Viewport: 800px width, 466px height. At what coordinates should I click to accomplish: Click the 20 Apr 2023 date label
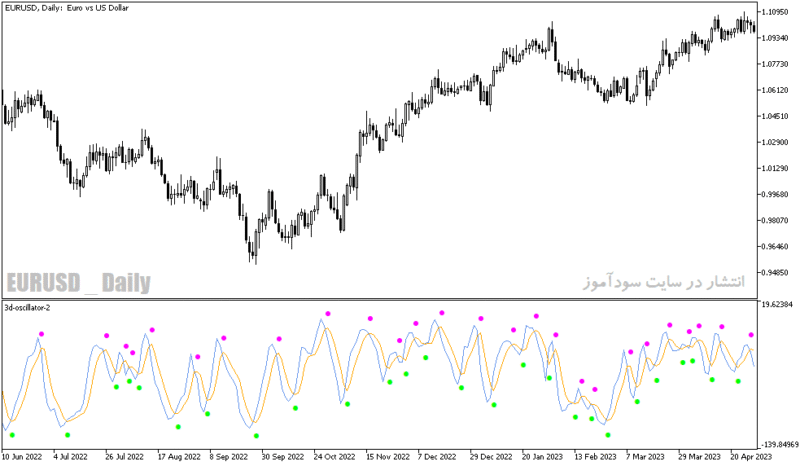click(x=751, y=456)
